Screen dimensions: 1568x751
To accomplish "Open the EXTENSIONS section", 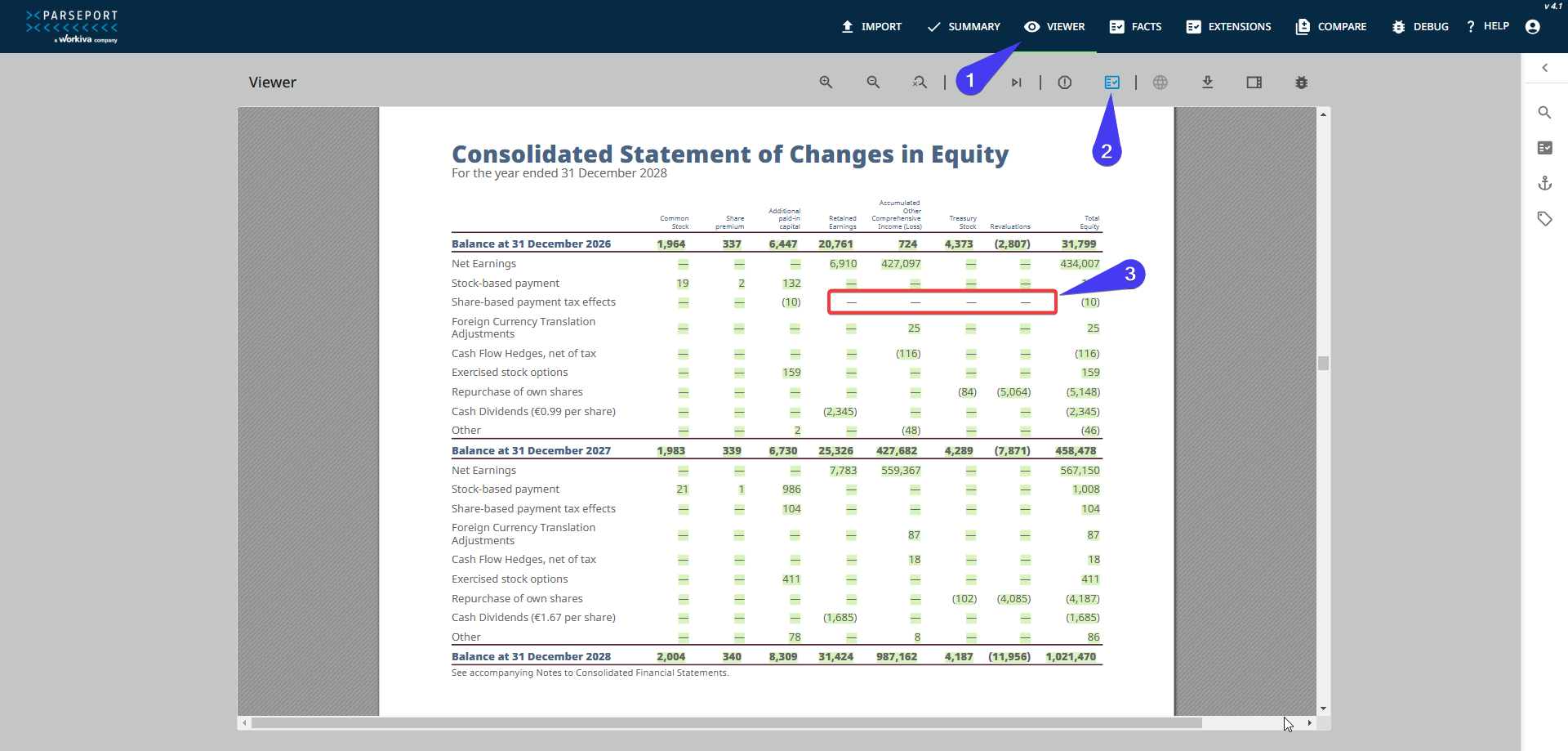I will coord(1228,27).
